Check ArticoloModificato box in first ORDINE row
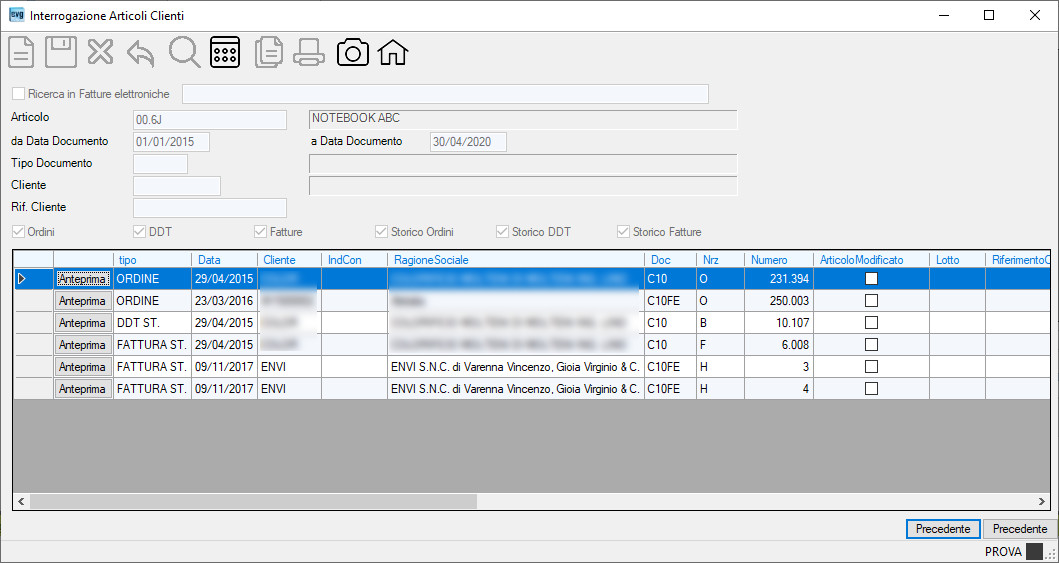Viewport: 1059px width, 563px height. click(871, 278)
